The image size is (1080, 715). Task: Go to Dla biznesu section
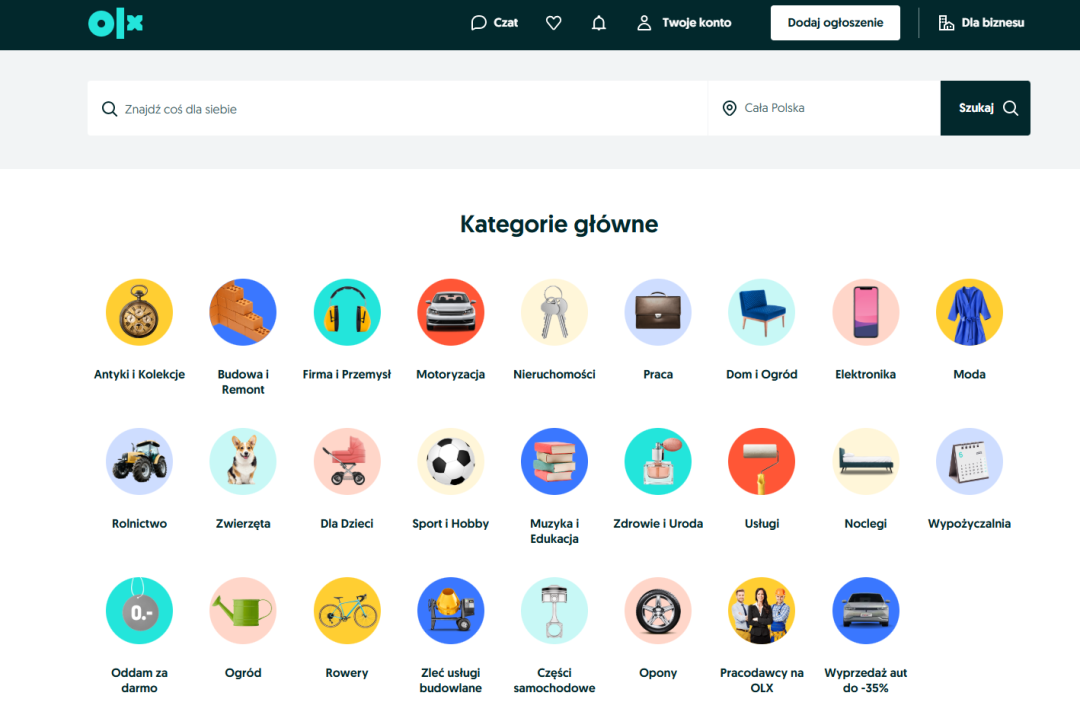[981, 23]
